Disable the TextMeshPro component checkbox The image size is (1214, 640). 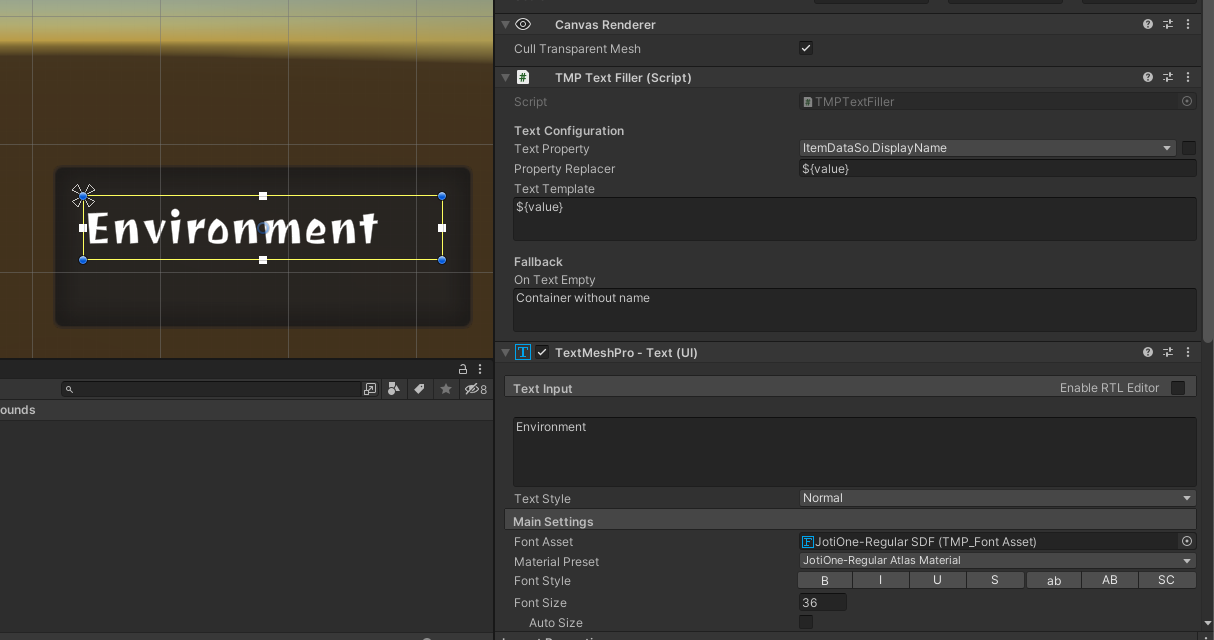pos(541,352)
